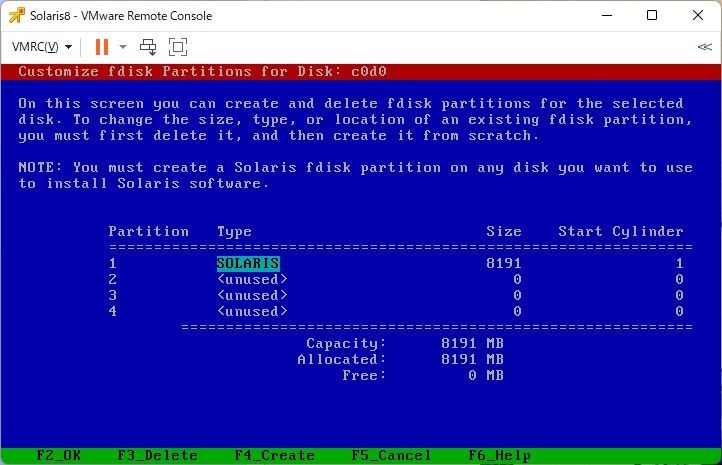Pause the virtual machine with the orange button
722x465 pixels.
102,46
